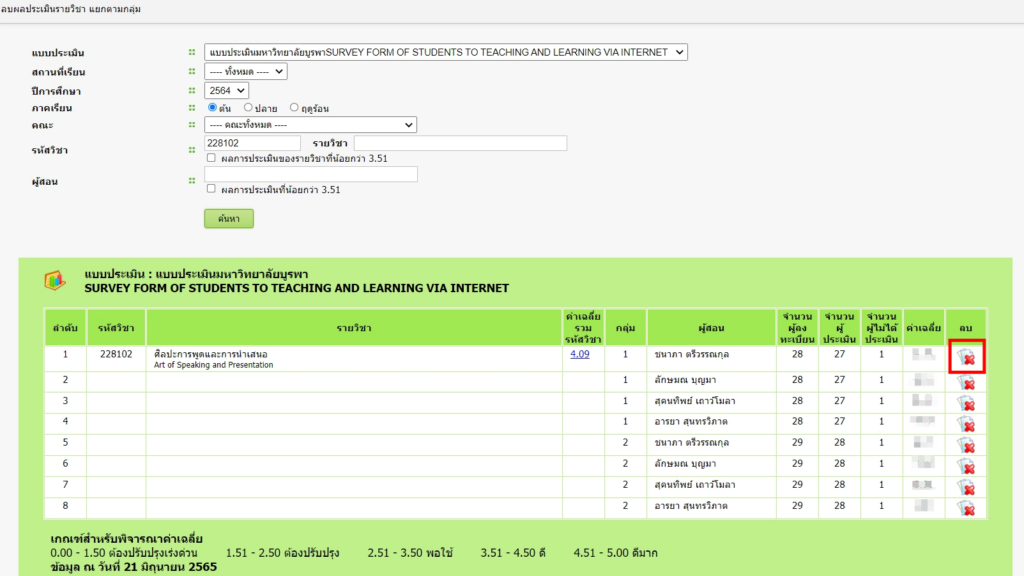1024x576 pixels.
Task: Select the ต้น semester radio button
Action: [212, 107]
